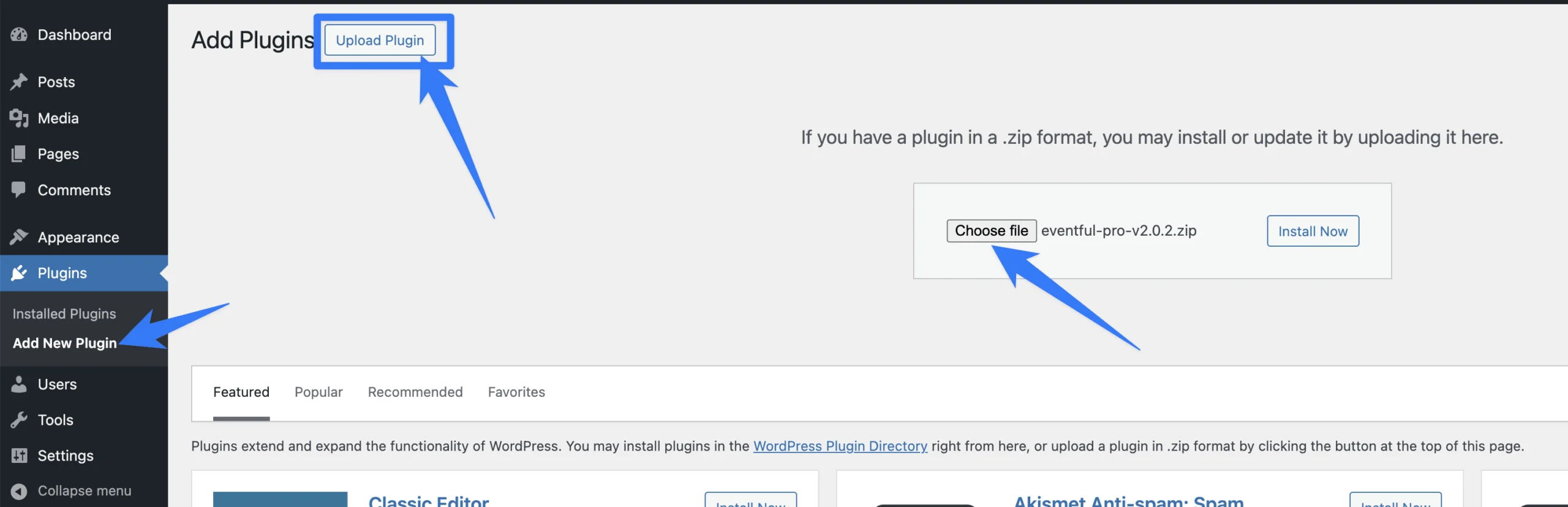1568x507 pixels.
Task: Click the Posts pushpin icon
Action: pyautogui.click(x=19, y=82)
